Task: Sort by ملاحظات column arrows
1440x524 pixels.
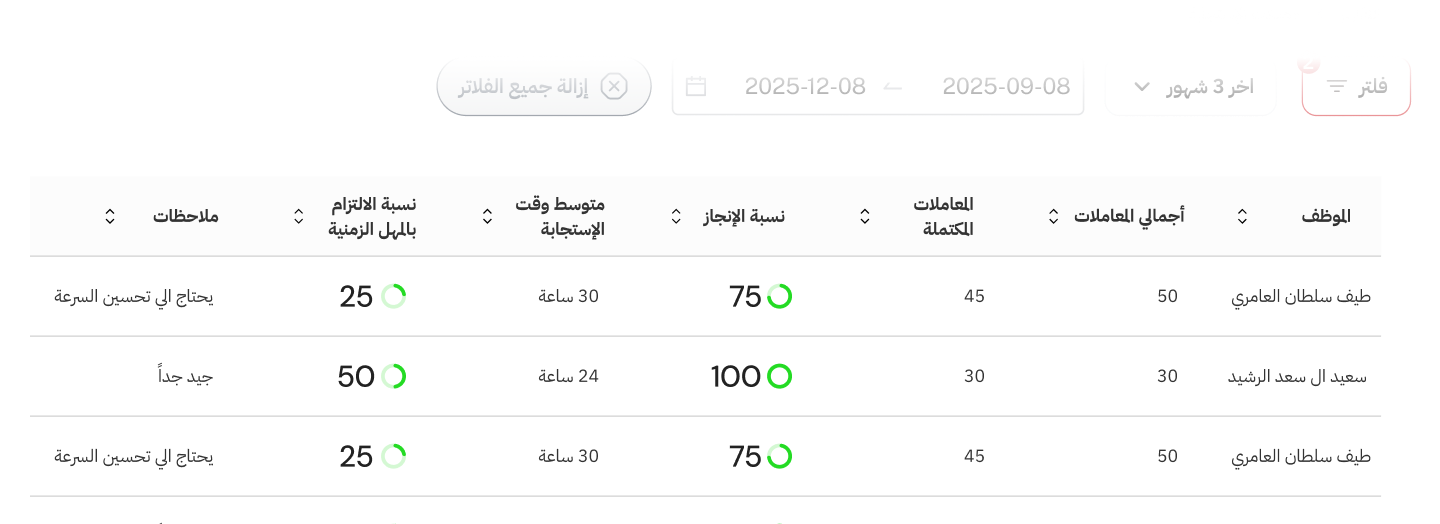Action: tap(110, 216)
